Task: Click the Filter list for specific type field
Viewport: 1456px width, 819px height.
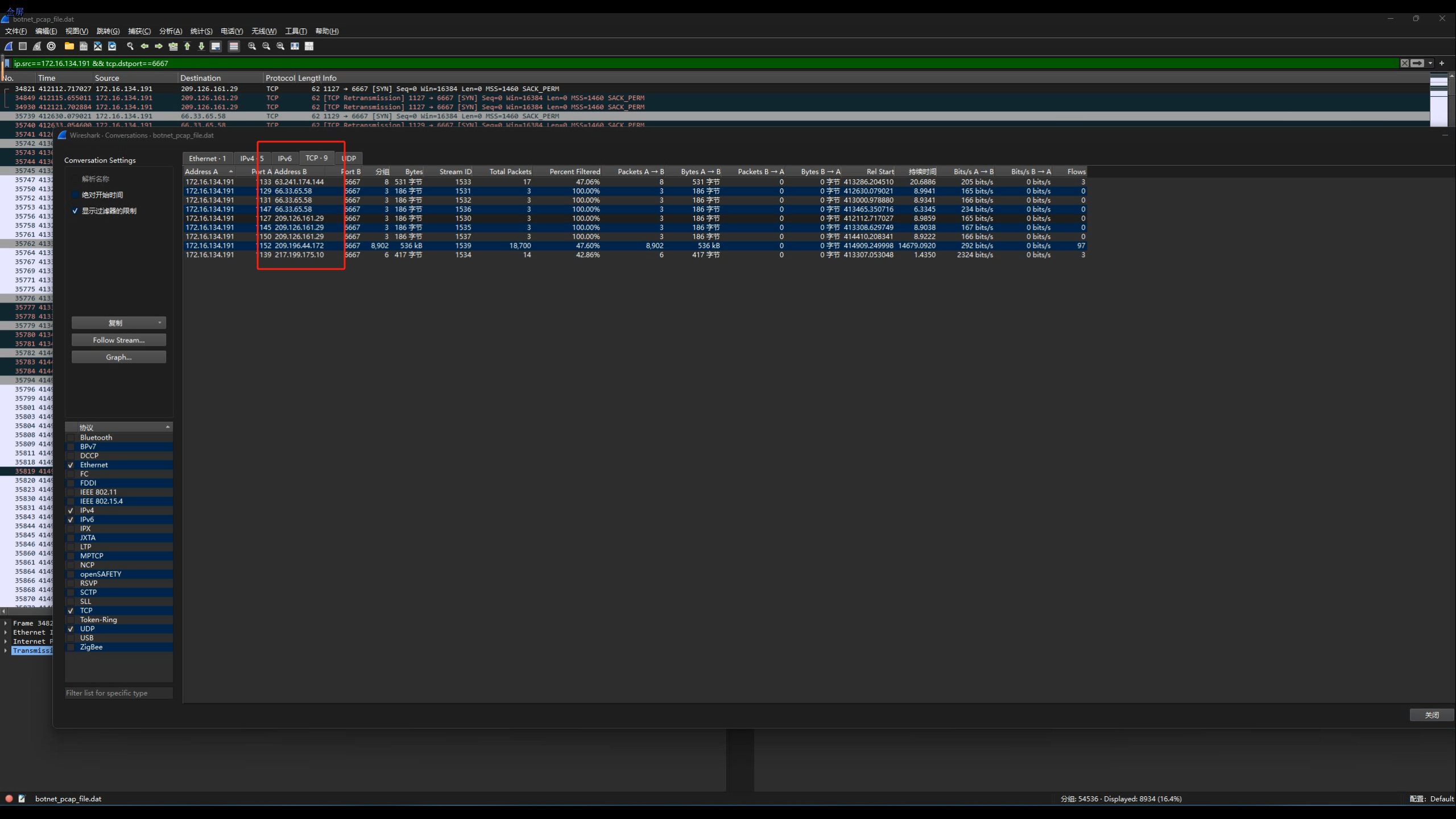Action: (118, 693)
